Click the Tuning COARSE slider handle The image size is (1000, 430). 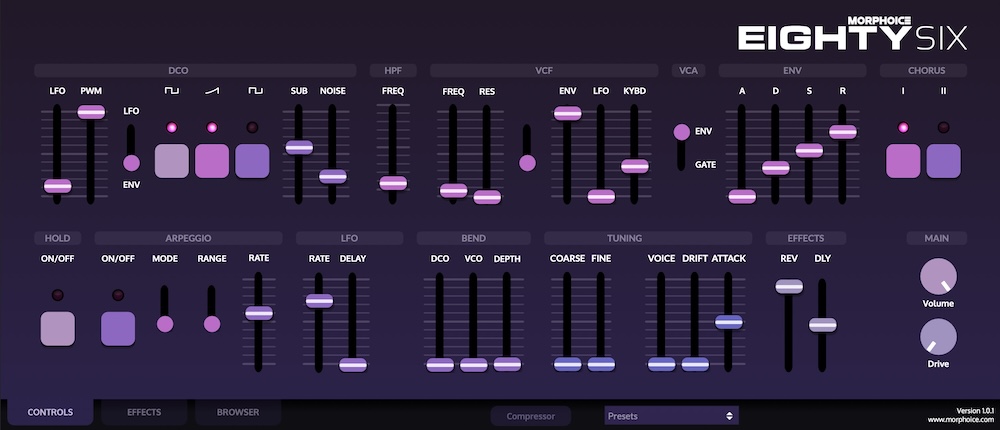tap(568, 364)
